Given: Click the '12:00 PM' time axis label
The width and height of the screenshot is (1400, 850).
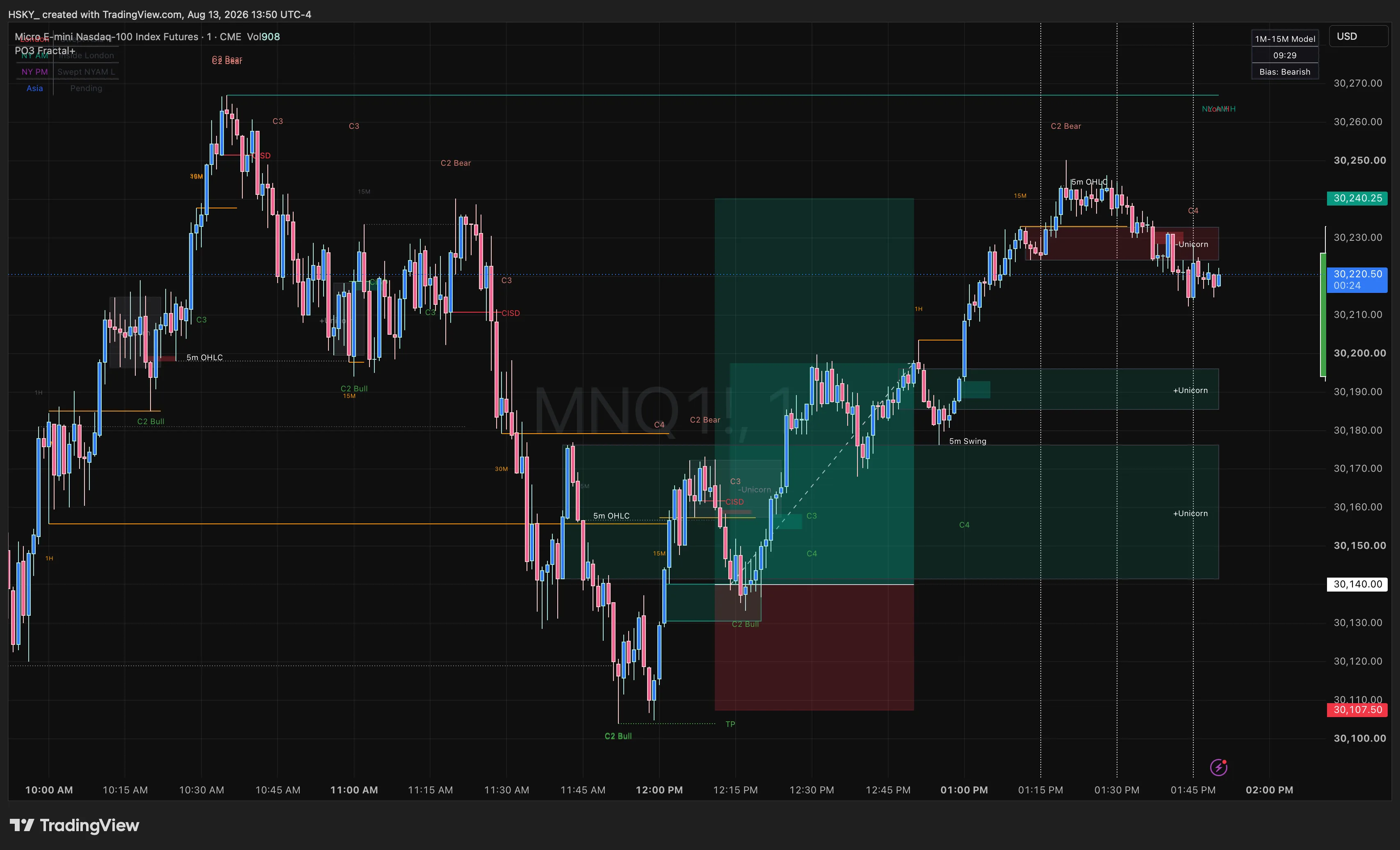Looking at the screenshot, I should click(659, 790).
